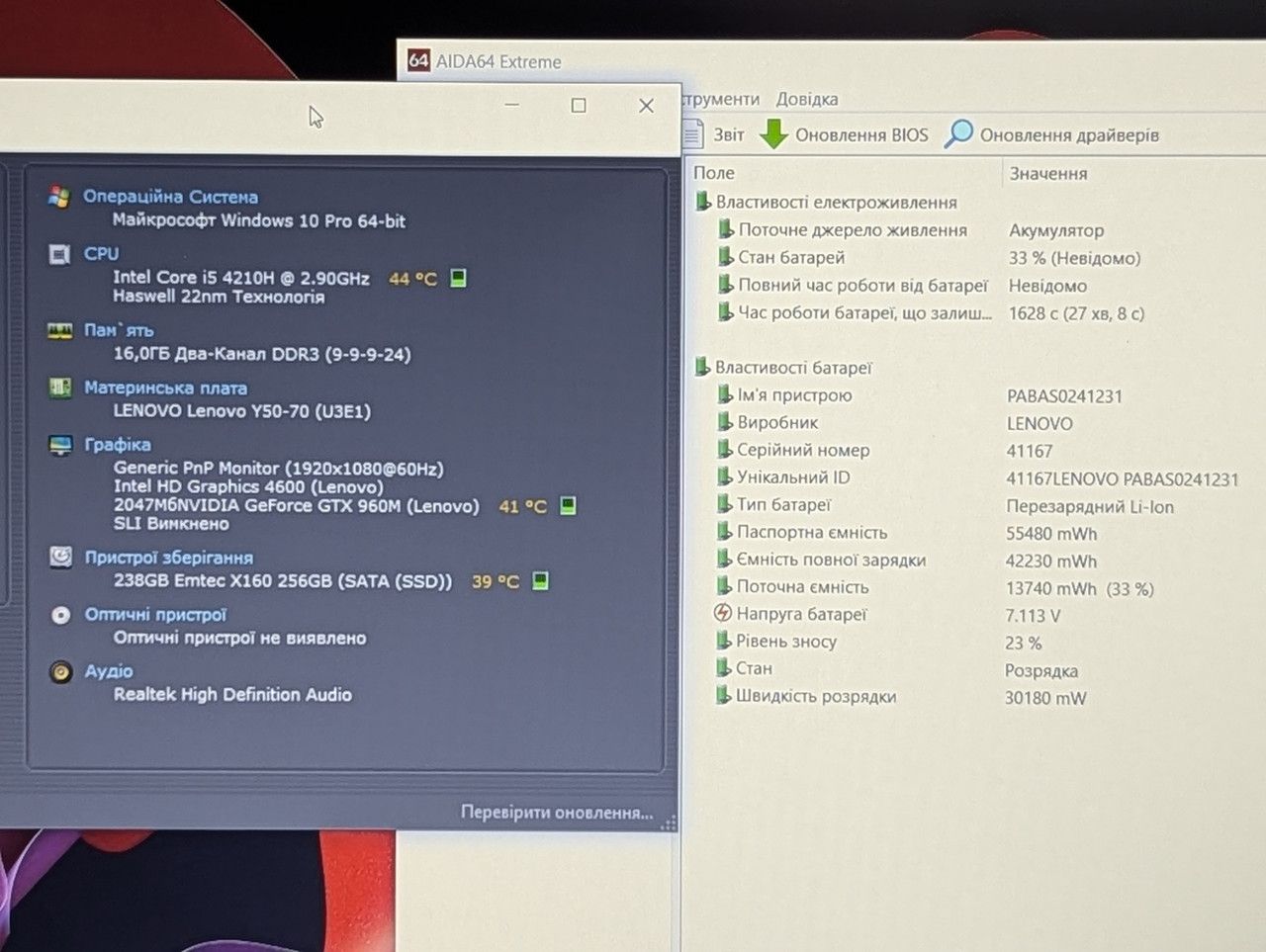Click the text Realtek High Definition Audio
The image size is (1266, 952).
(x=232, y=694)
